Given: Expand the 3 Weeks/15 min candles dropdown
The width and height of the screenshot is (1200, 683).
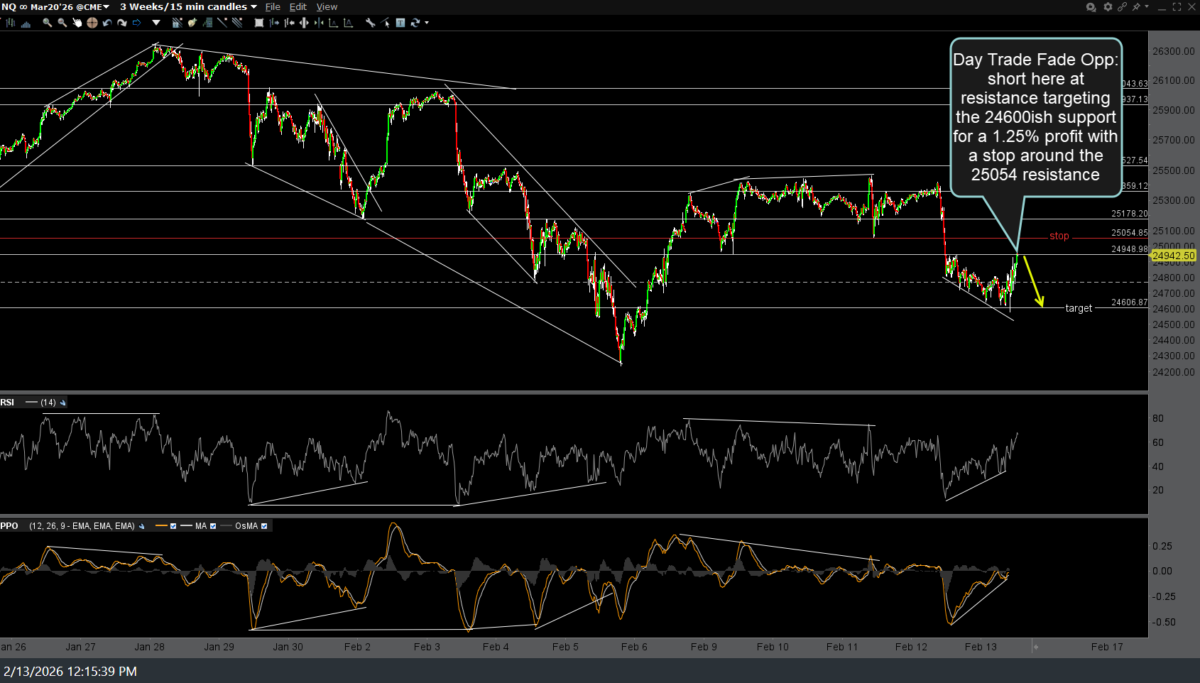Looking at the screenshot, I should coord(253,7).
